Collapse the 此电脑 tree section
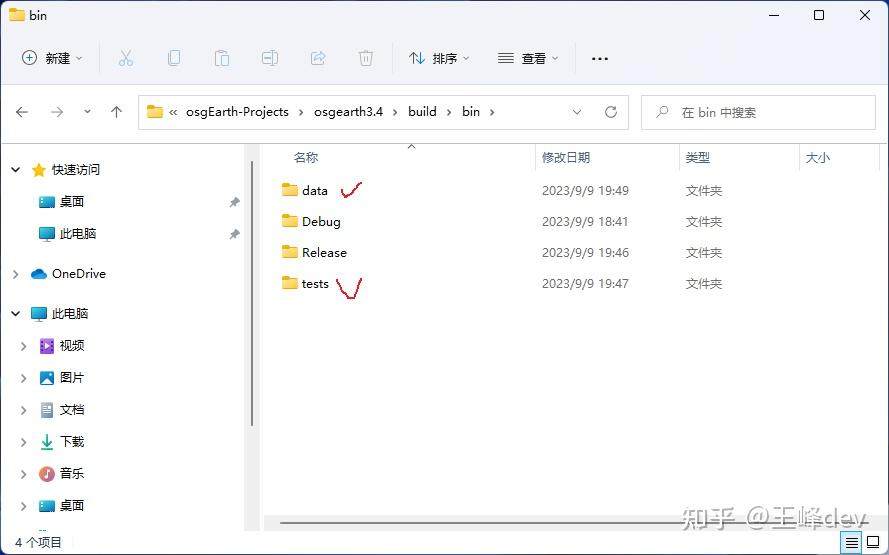The height and width of the screenshot is (555, 889). [16, 313]
